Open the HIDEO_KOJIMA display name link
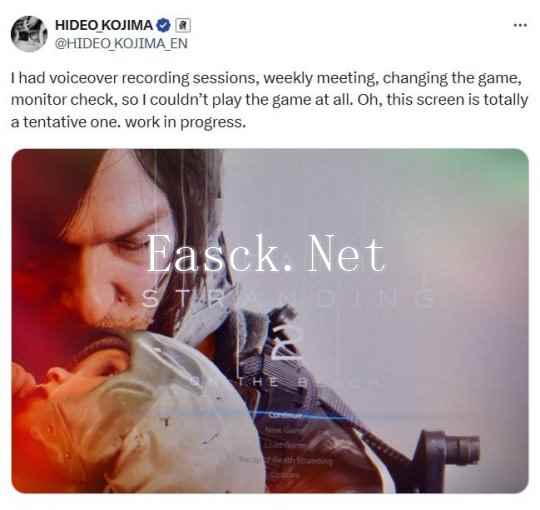Image resolution: width=540 pixels, height=510 pixels. pos(104,25)
